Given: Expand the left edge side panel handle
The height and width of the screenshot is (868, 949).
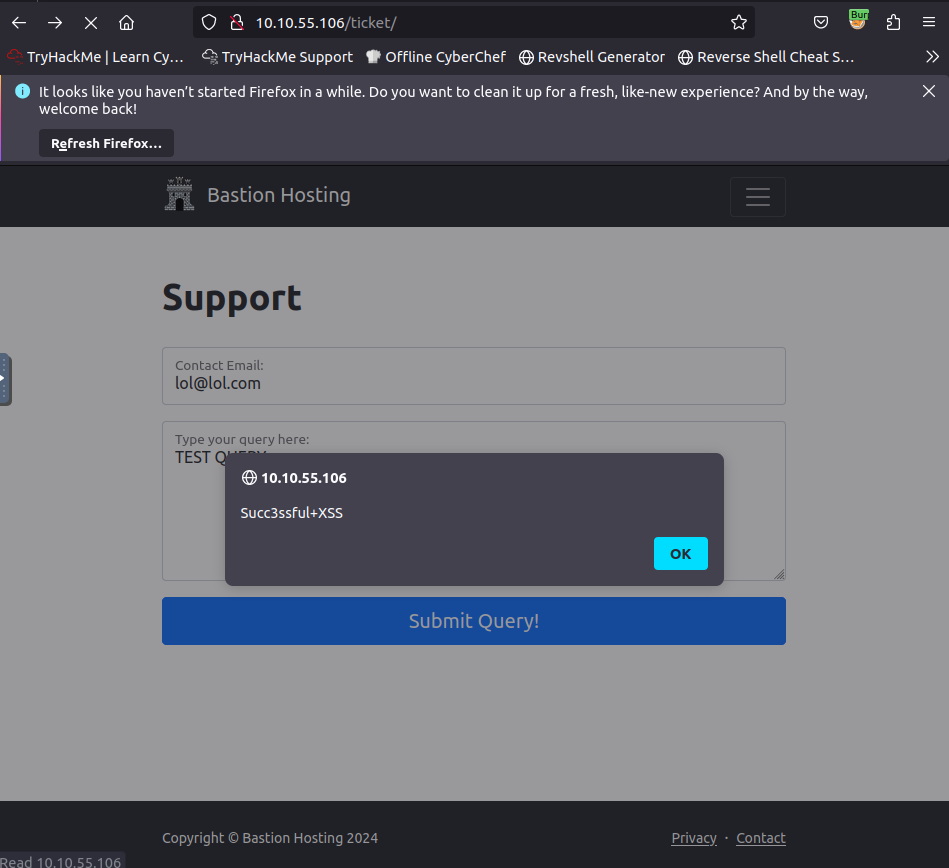Looking at the screenshot, I should point(5,379).
